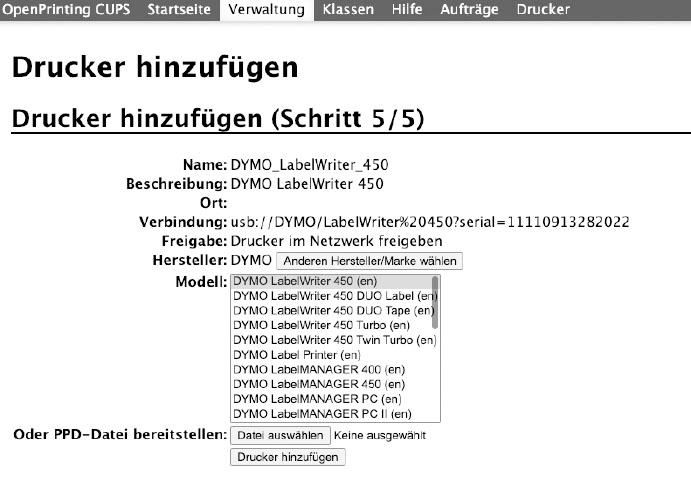Choose DYMO LabelMANAGER PC (en)
This screenshot has width=691, height=478.
pos(335,399)
